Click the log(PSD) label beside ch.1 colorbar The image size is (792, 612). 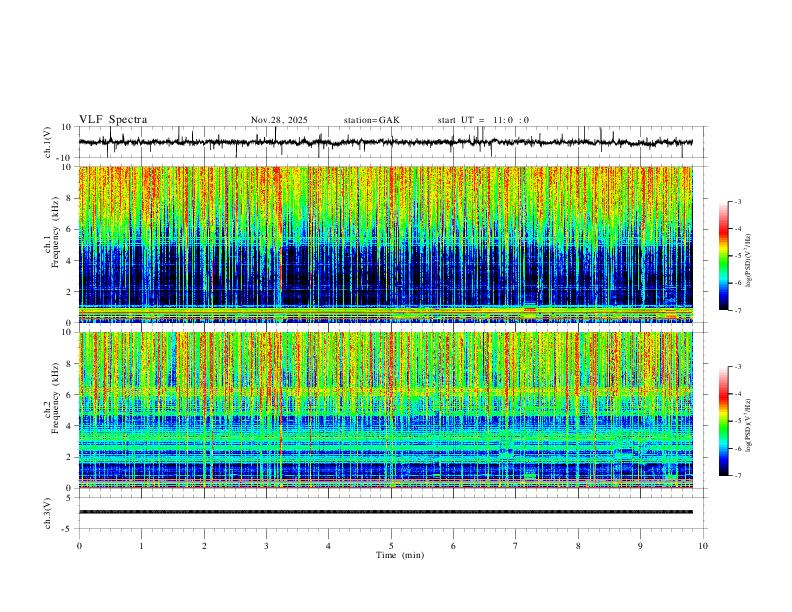point(749,261)
